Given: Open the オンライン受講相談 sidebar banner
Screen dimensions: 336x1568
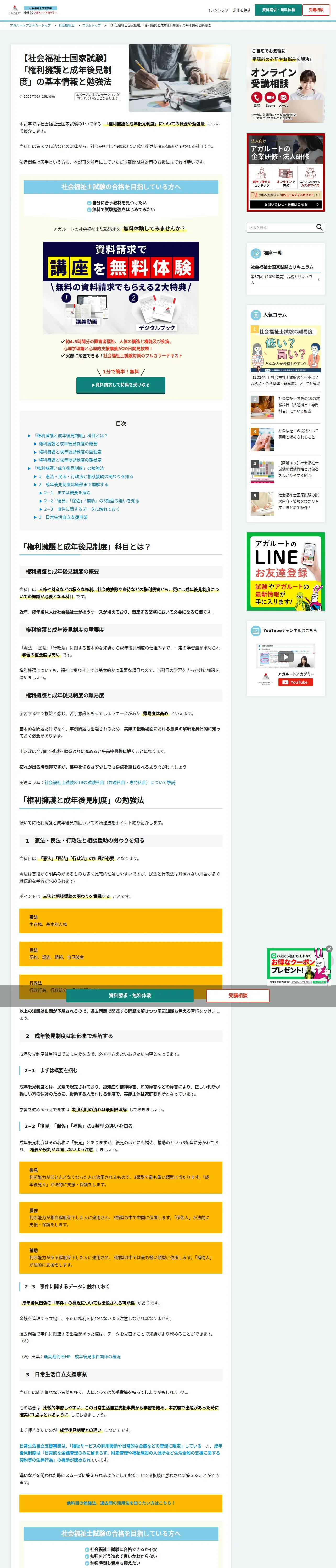Looking at the screenshot, I should pos(285,83).
